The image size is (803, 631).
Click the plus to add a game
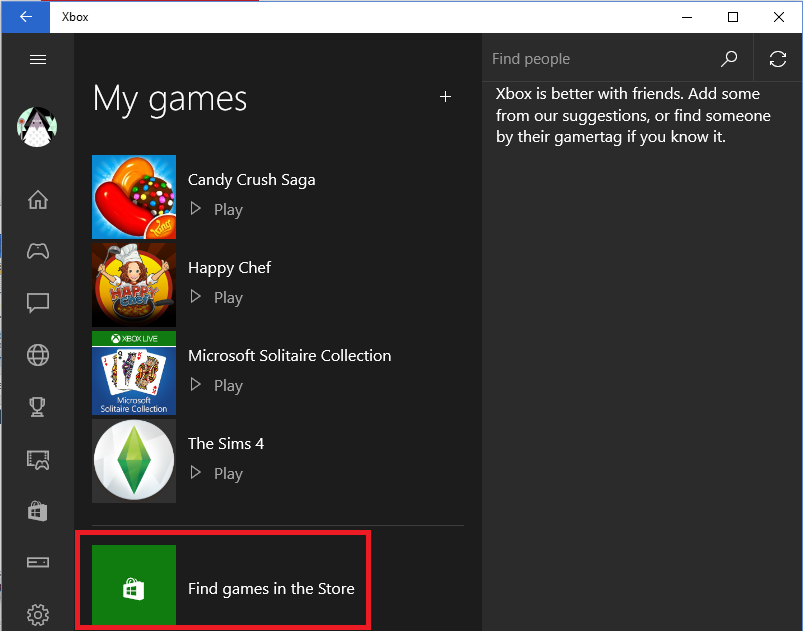(x=445, y=97)
